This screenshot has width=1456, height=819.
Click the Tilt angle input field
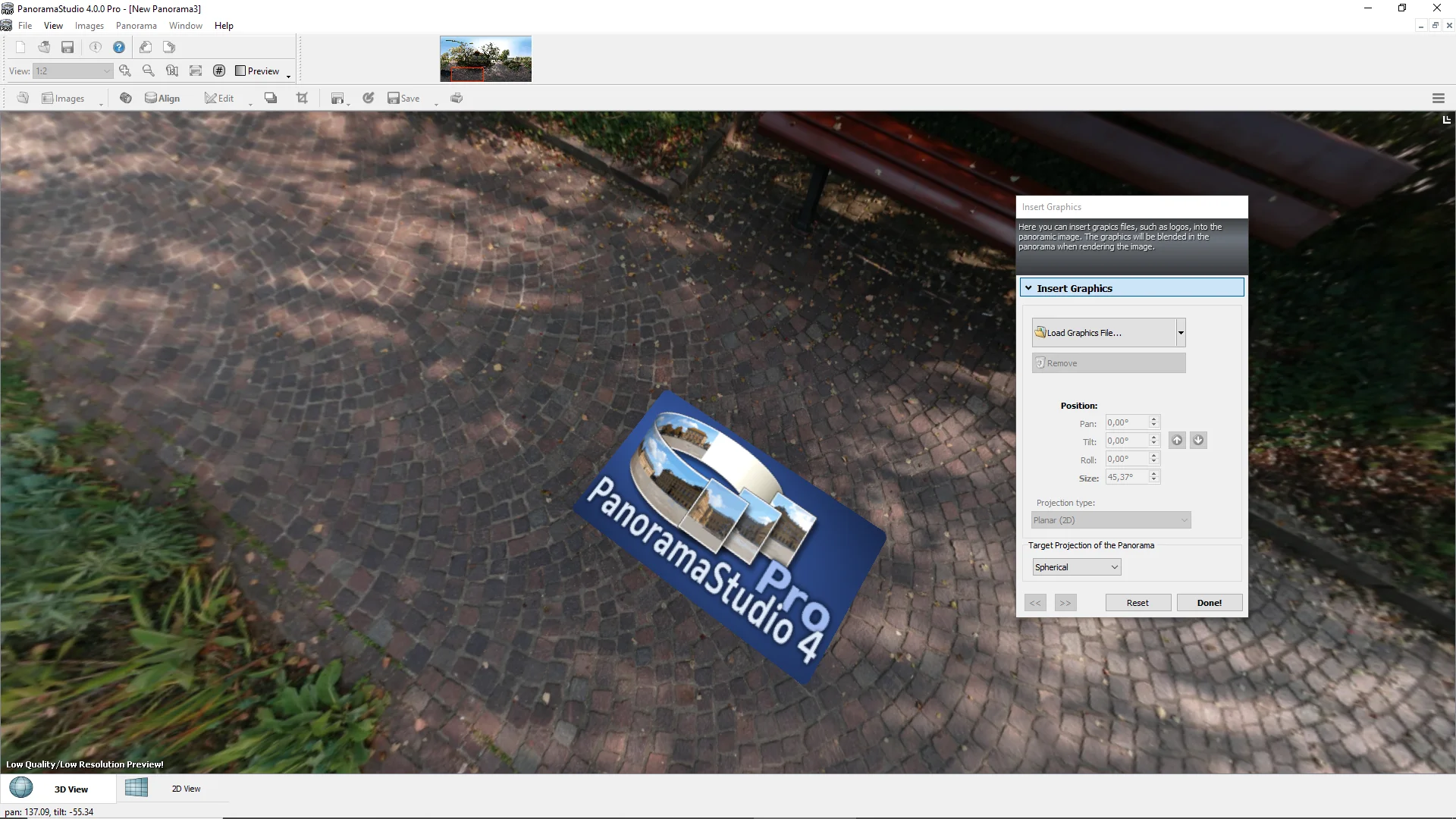click(1127, 440)
